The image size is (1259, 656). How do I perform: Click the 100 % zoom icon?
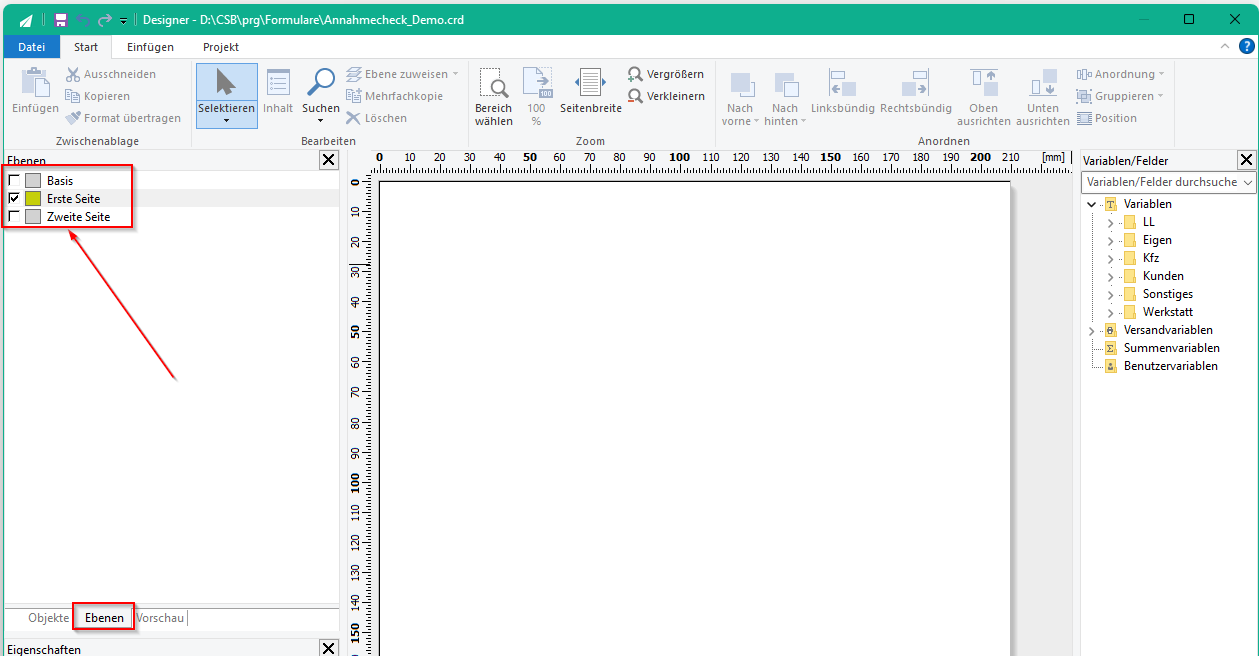click(x=537, y=83)
